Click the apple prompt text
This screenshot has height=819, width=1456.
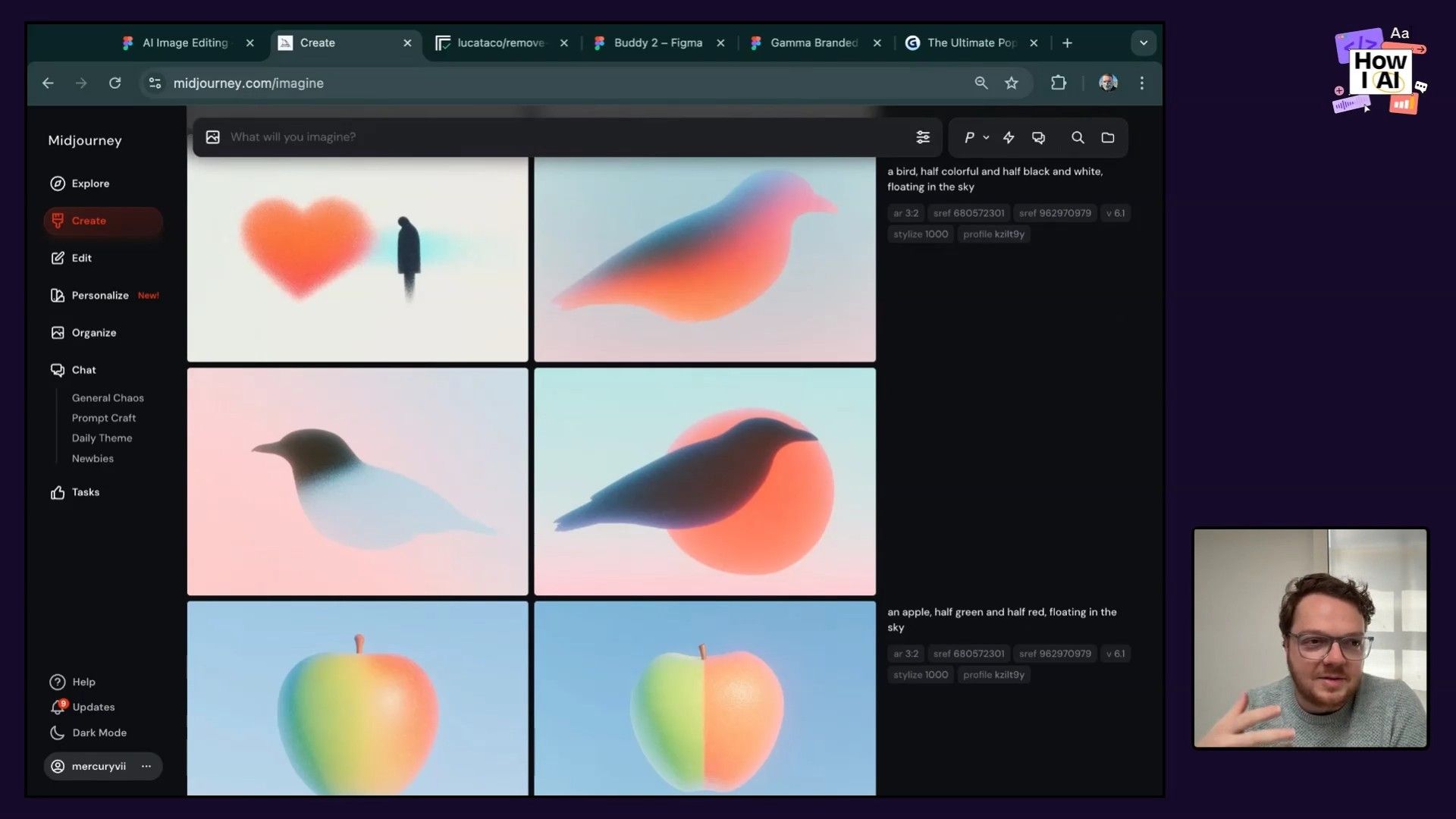tap(1002, 620)
